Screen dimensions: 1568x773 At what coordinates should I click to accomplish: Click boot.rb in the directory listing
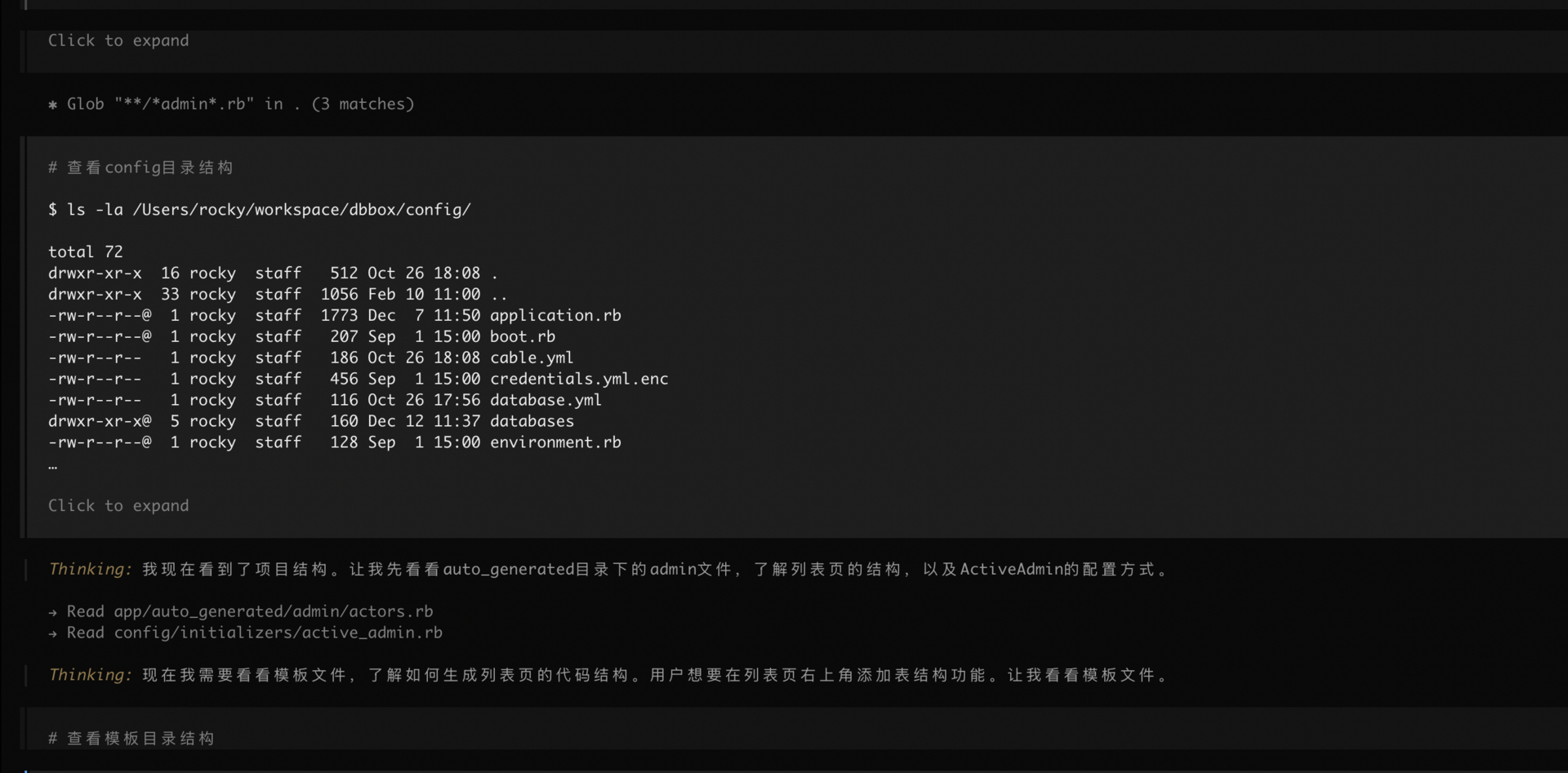pos(522,337)
